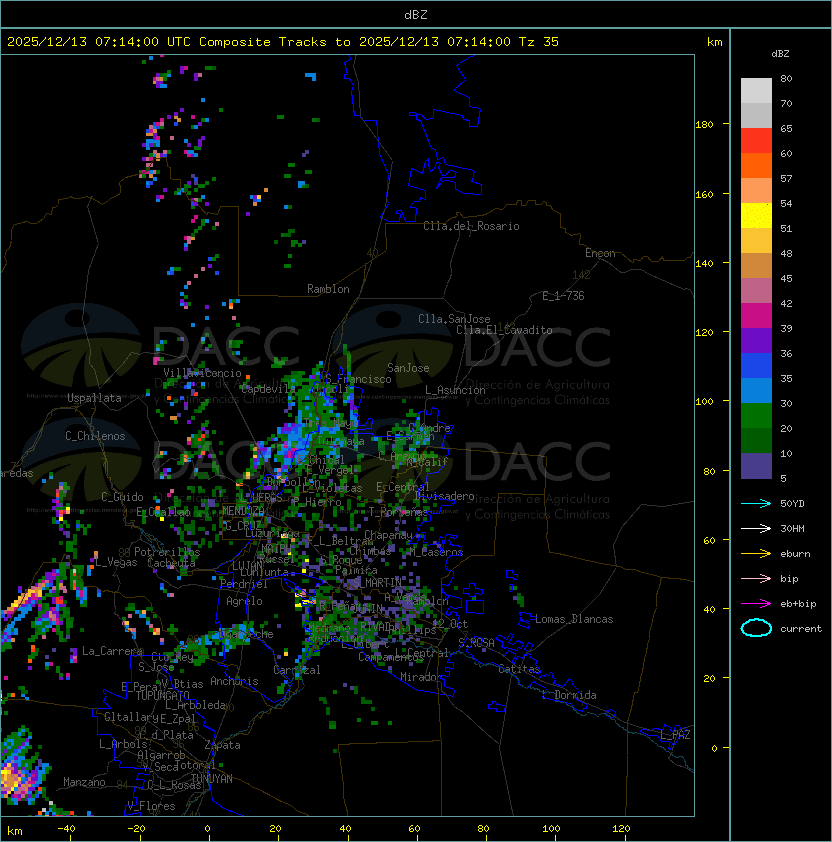This screenshot has width=832, height=842.
Task: Click the 57 value on color scale
Action: point(786,178)
